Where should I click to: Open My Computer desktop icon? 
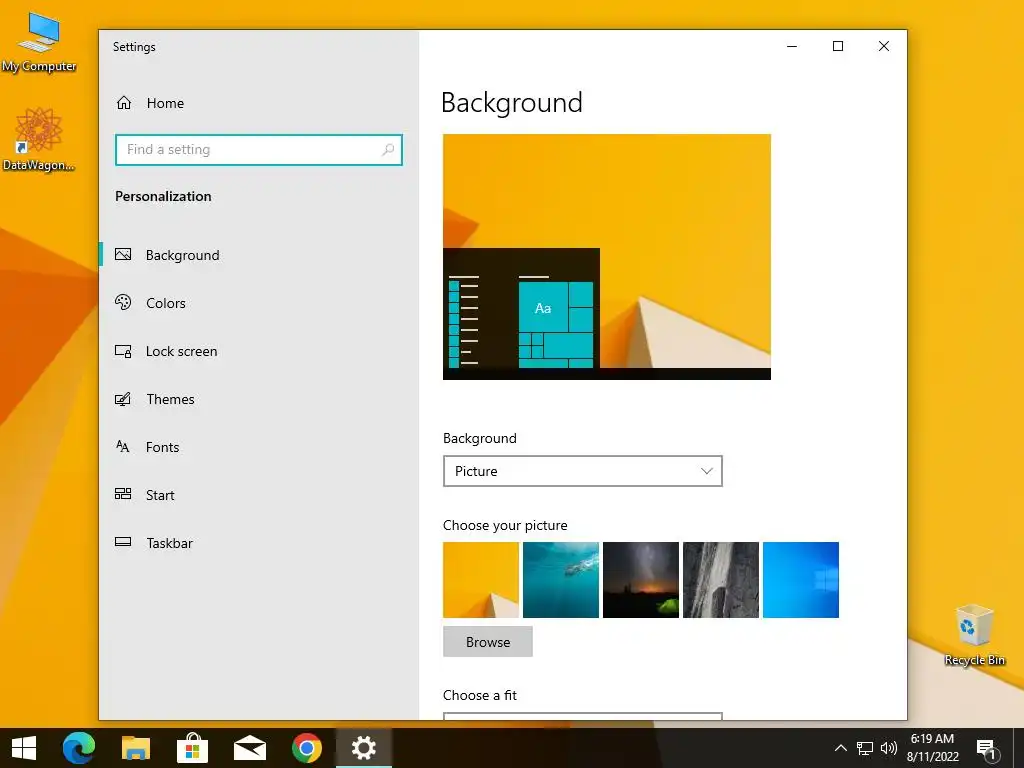[39, 40]
